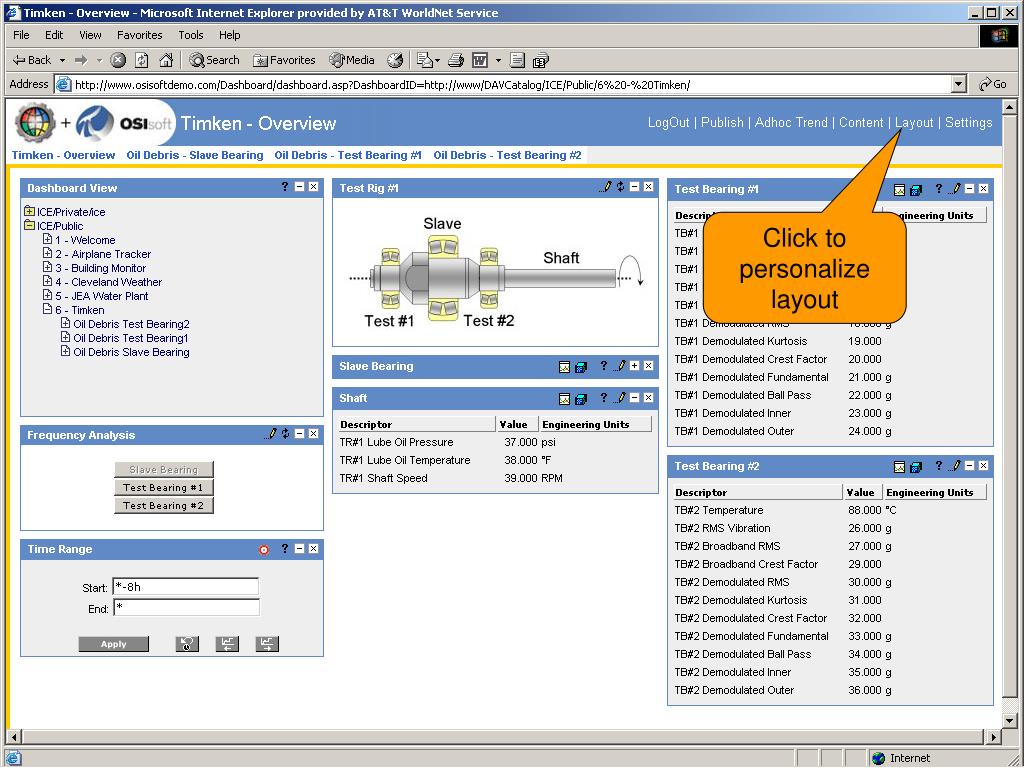Click the browser address URL field
The width and height of the screenshot is (1024, 768).
(503, 84)
